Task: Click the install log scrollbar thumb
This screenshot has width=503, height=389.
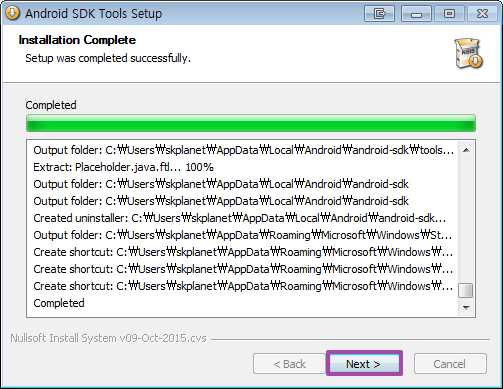Action: click(x=466, y=290)
